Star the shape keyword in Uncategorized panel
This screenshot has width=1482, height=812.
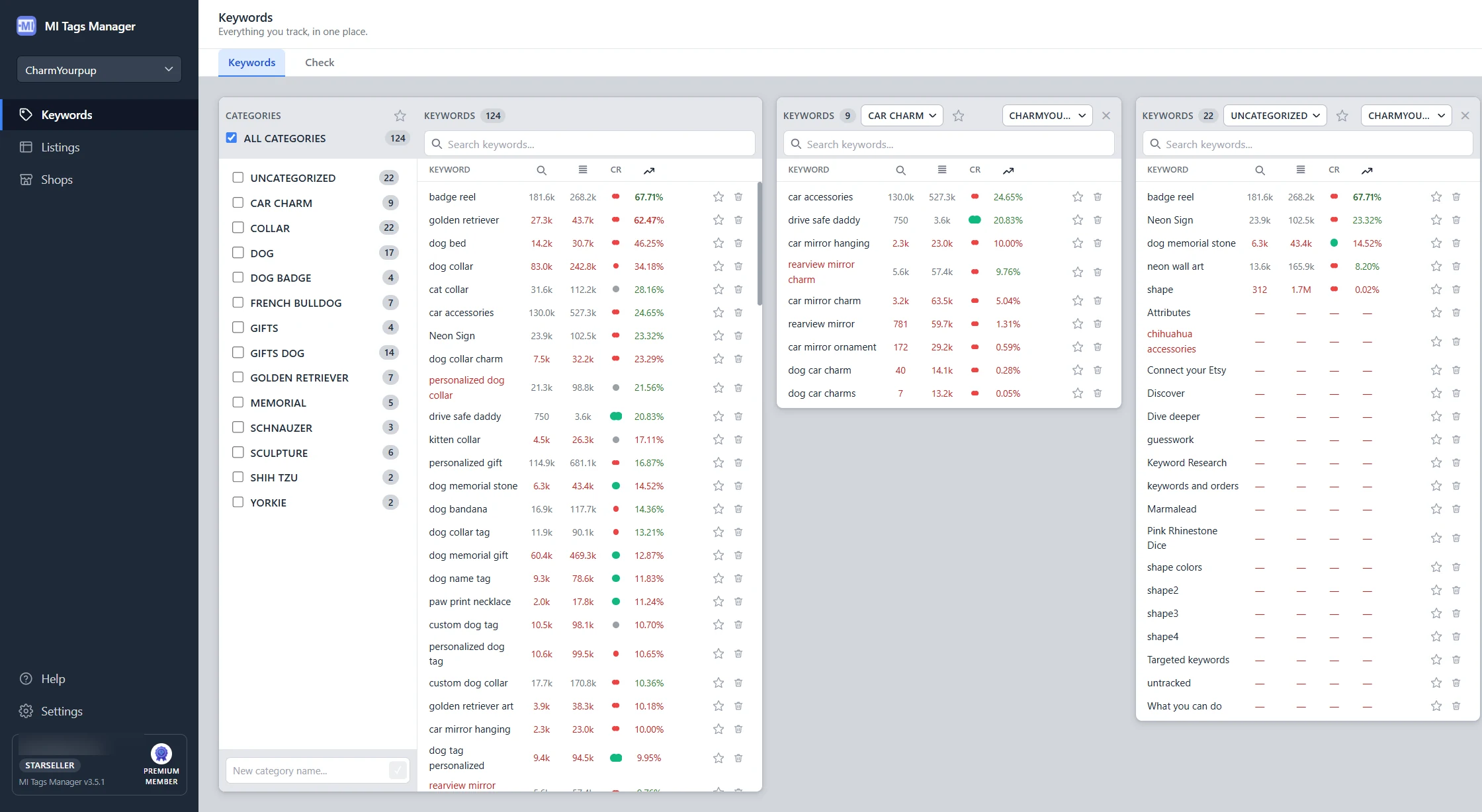[x=1436, y=290]
